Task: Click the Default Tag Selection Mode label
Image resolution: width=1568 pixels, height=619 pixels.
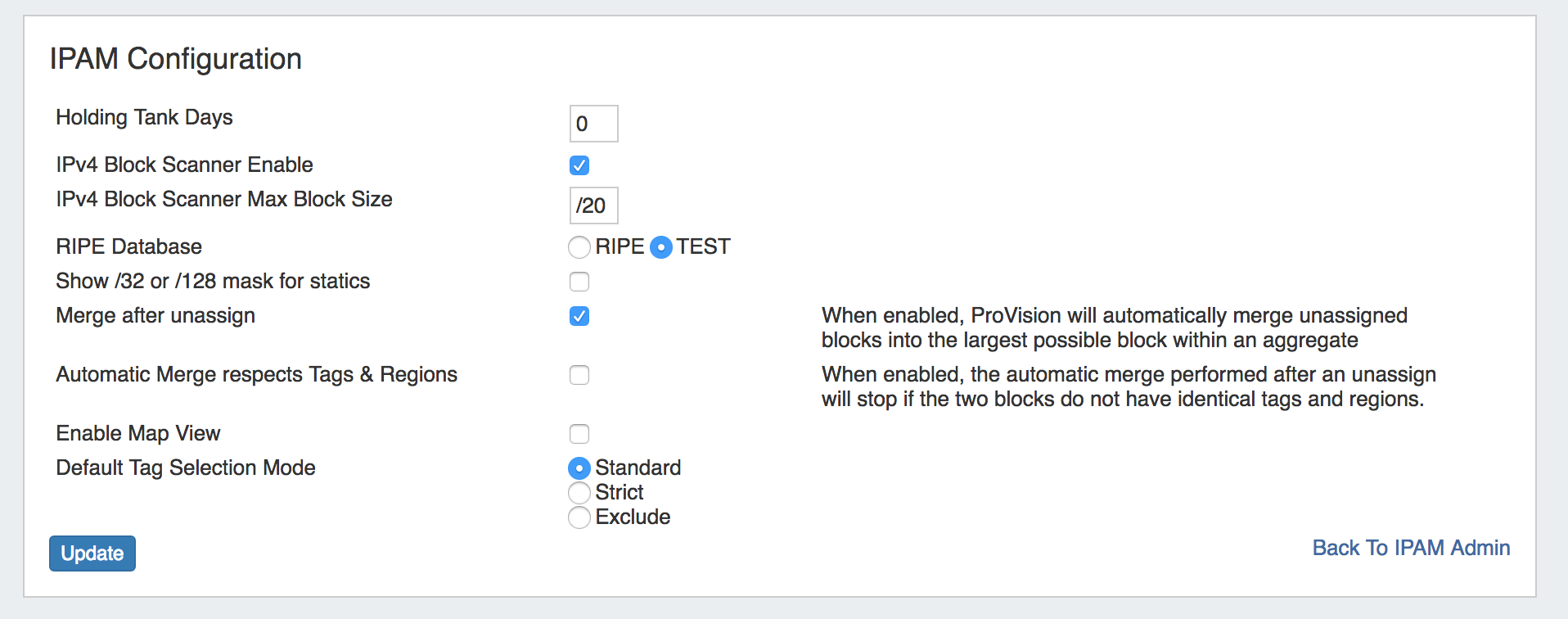Action: point(186,468)
